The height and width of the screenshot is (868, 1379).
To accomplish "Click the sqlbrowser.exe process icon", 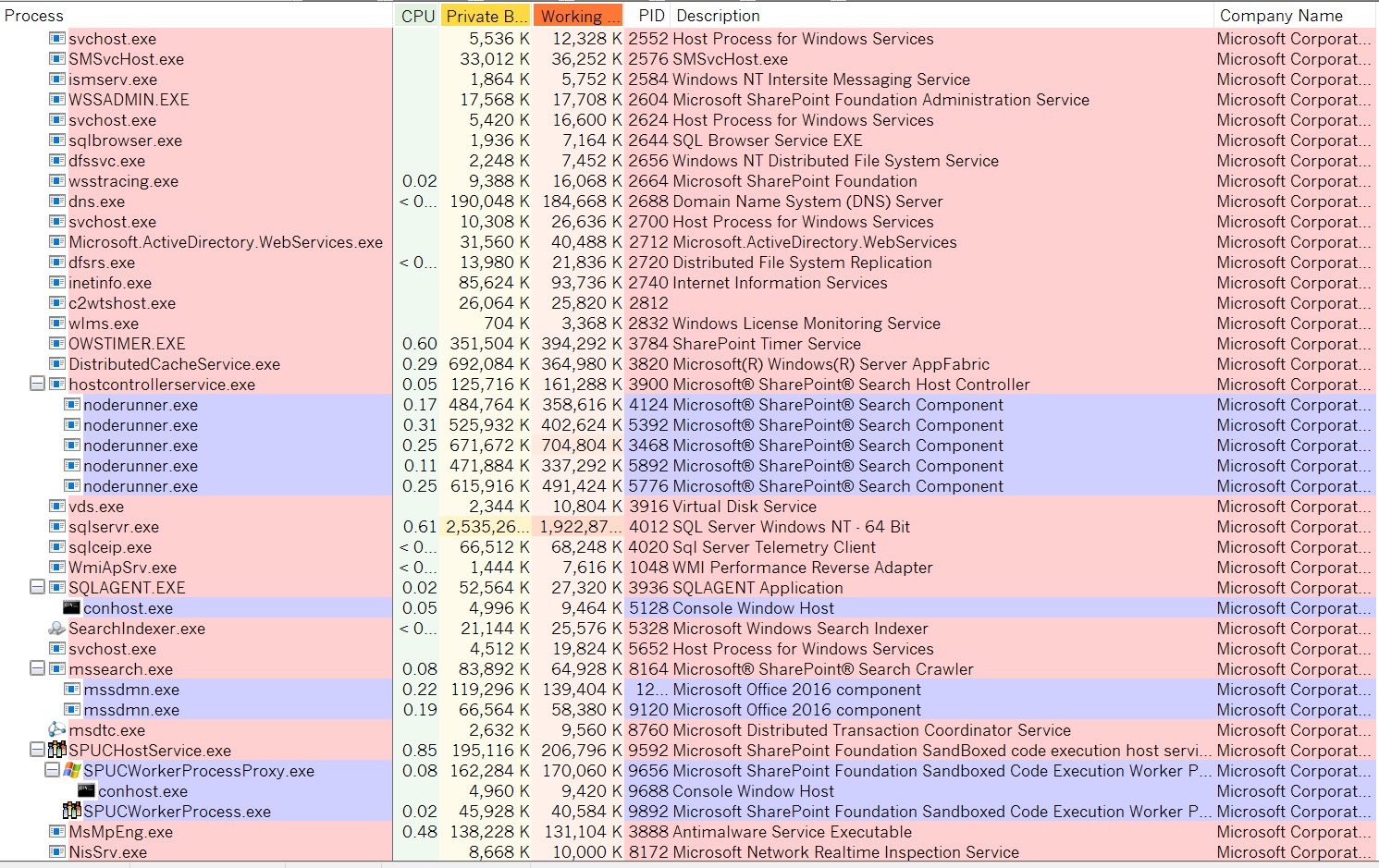I will tap(57, 141).
